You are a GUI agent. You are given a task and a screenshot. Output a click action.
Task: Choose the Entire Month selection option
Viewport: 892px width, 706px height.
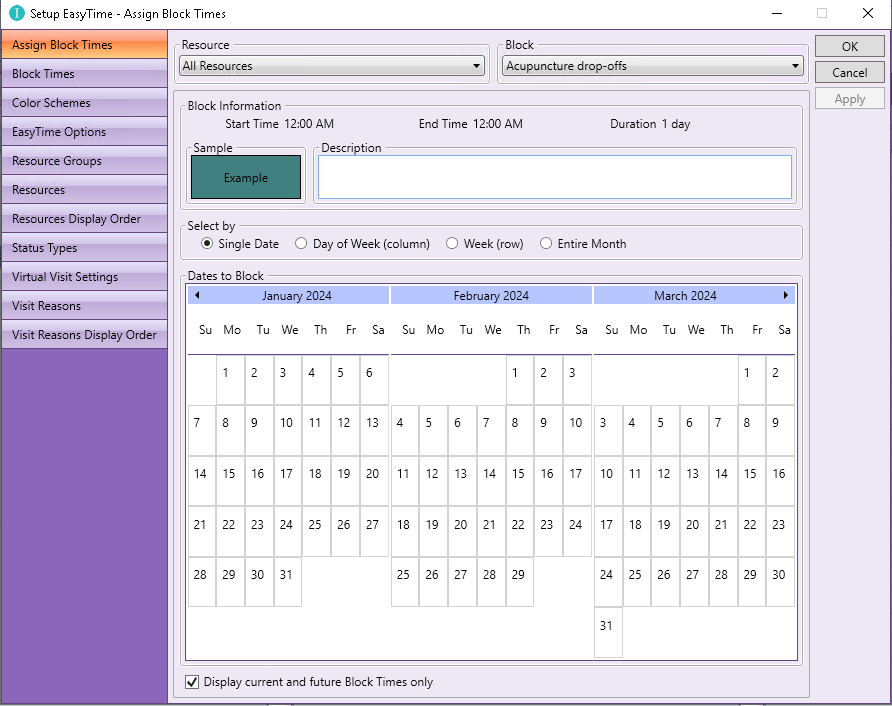[546, 243]
